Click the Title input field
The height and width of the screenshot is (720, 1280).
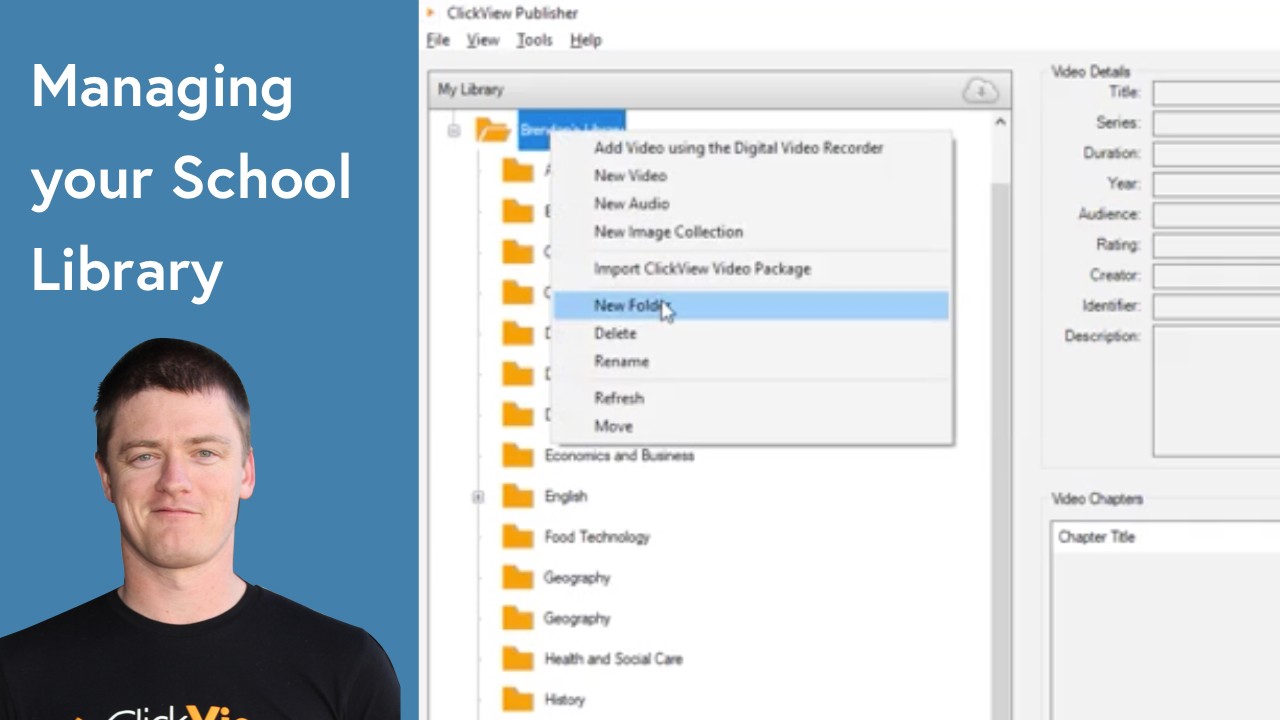(1216, 93)
